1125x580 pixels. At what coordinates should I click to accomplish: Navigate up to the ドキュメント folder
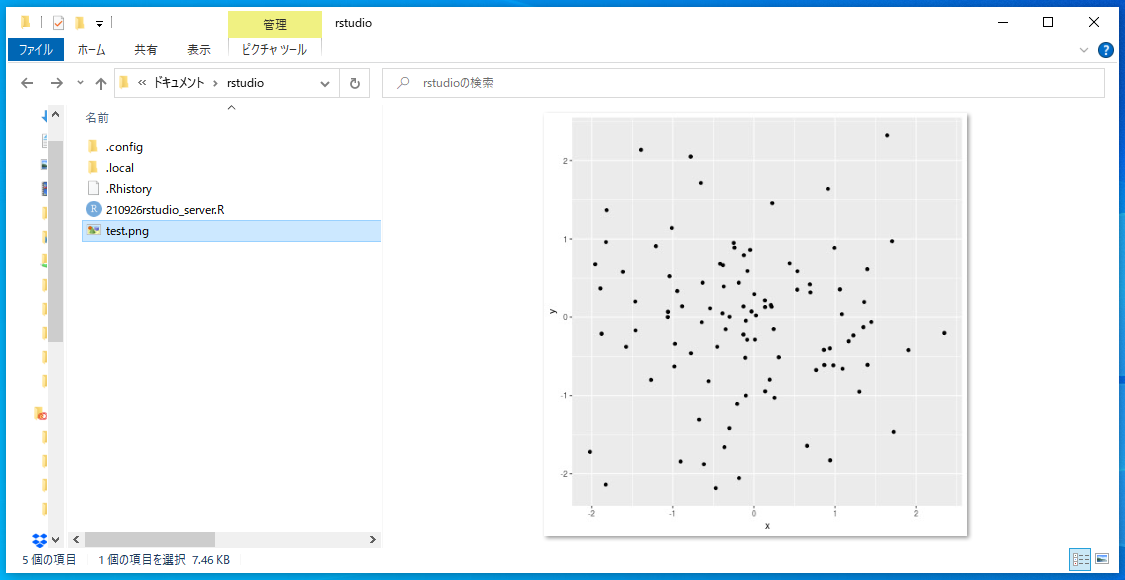point(100,83)
